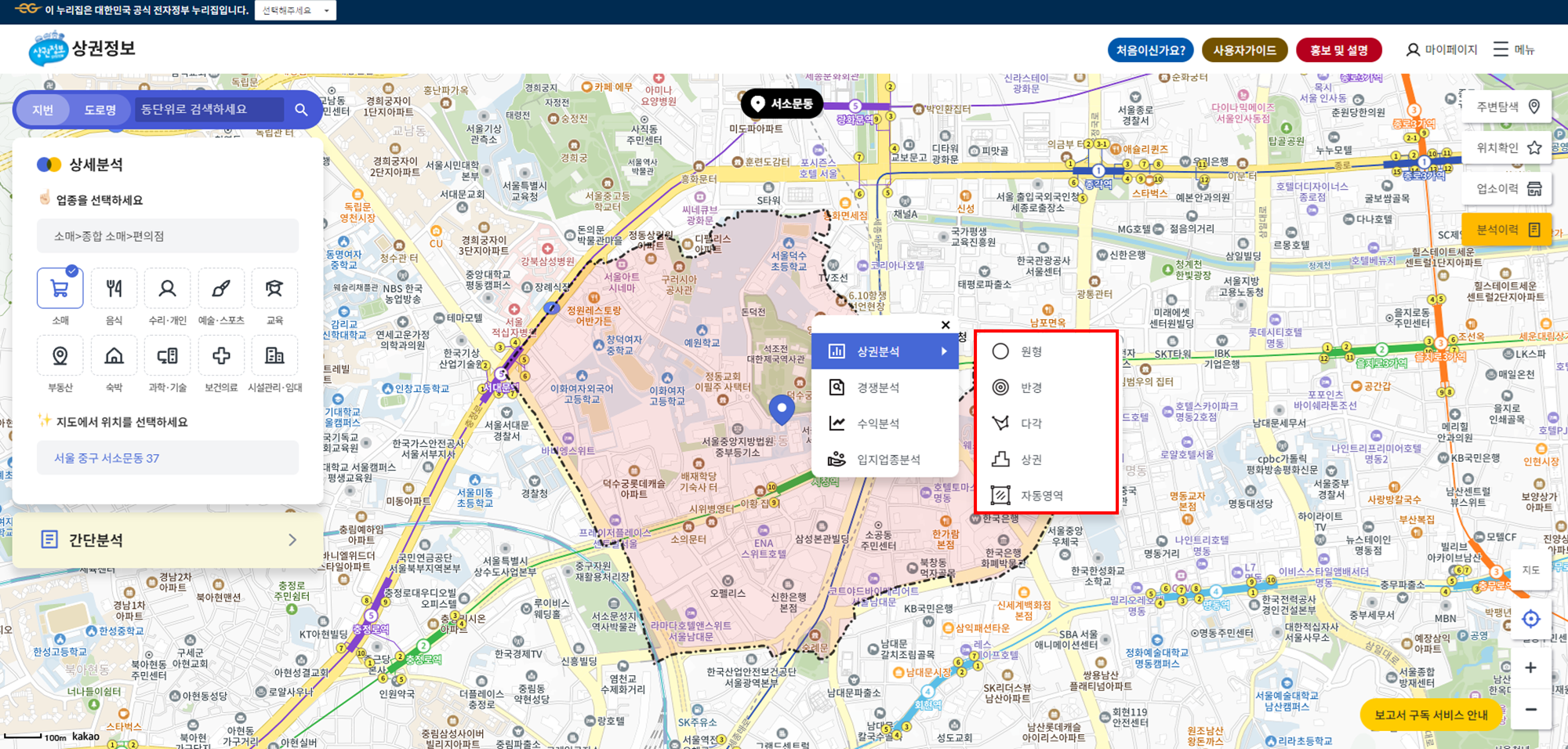Open 주변탐색 map tool
Screen dimensions: 1568x749
click(x=1505, y=106)
